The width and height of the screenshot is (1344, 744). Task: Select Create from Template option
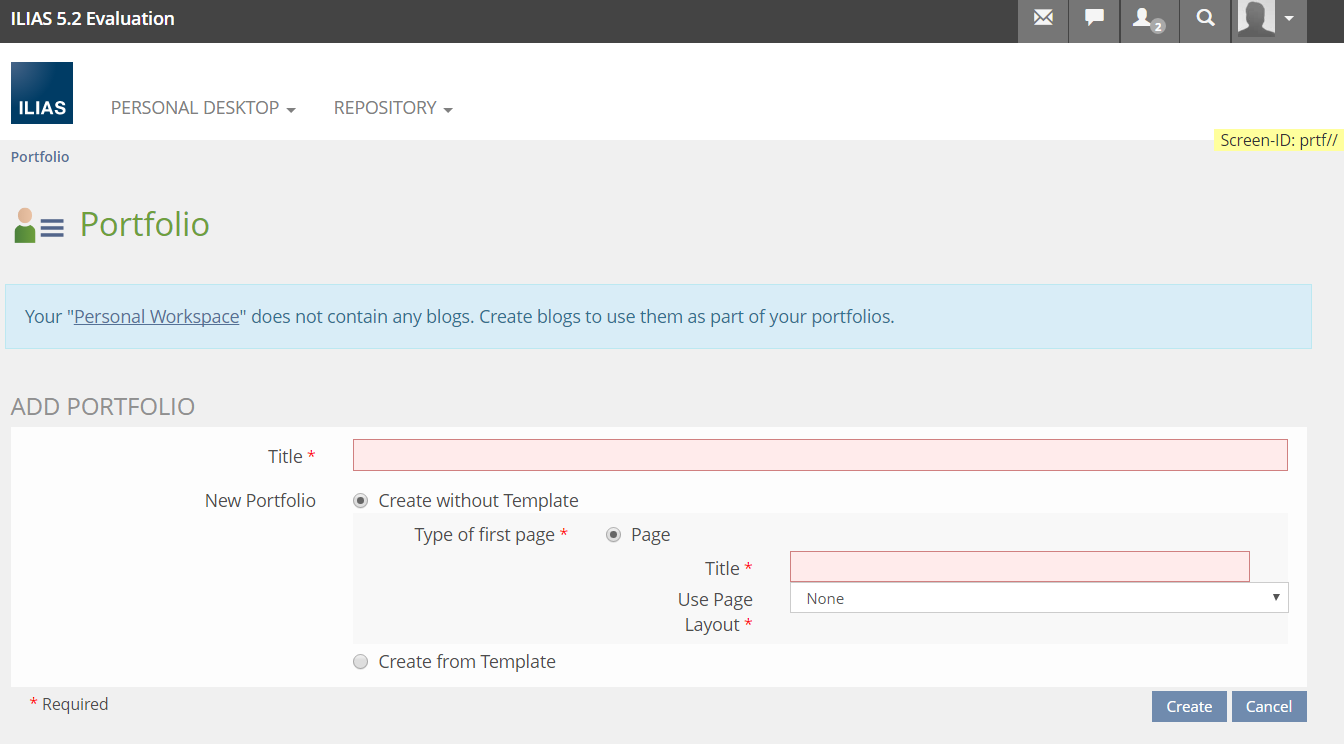coord(361,662)
